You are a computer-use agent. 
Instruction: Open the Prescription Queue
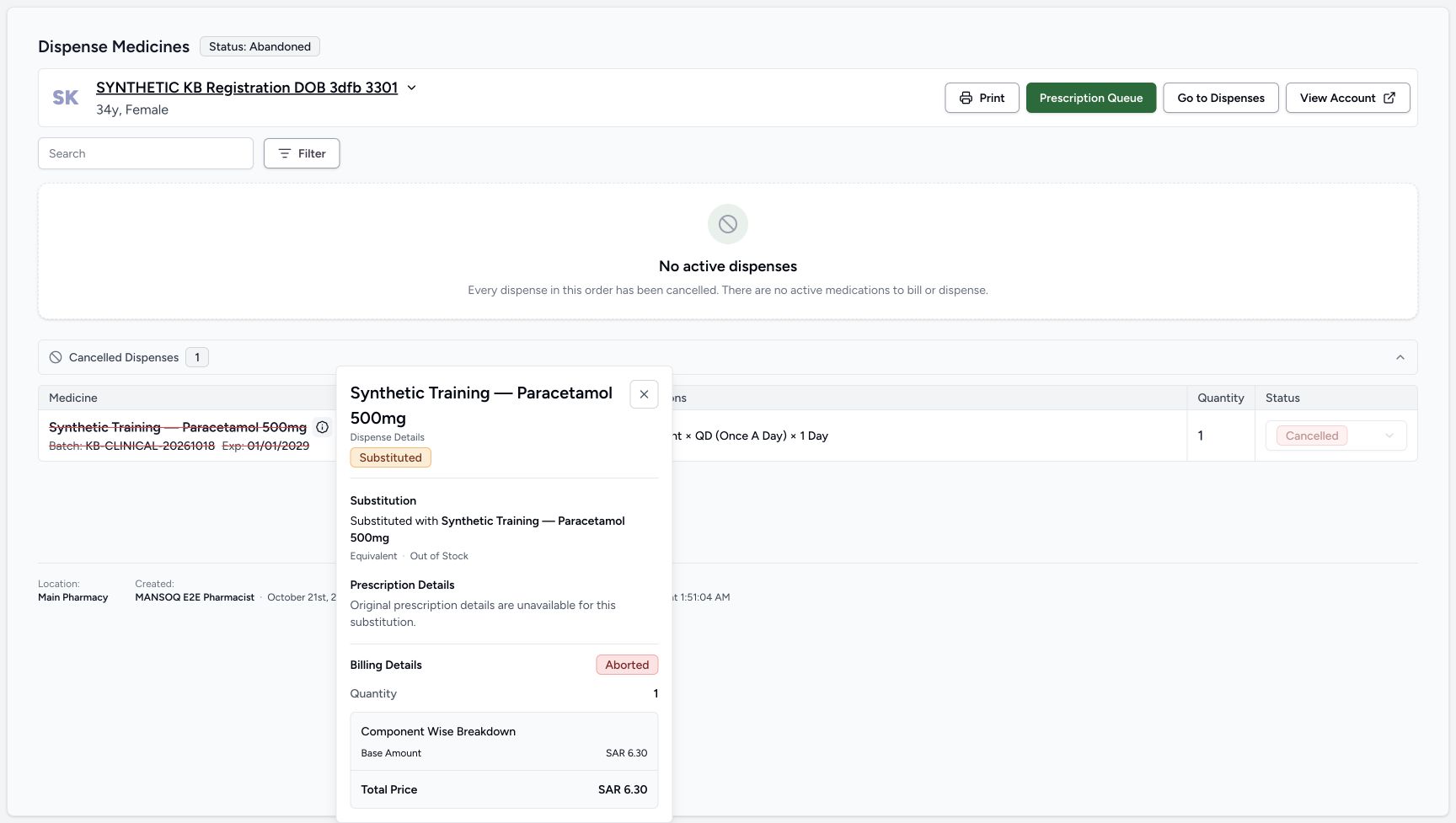click(x=1091, y=98)
